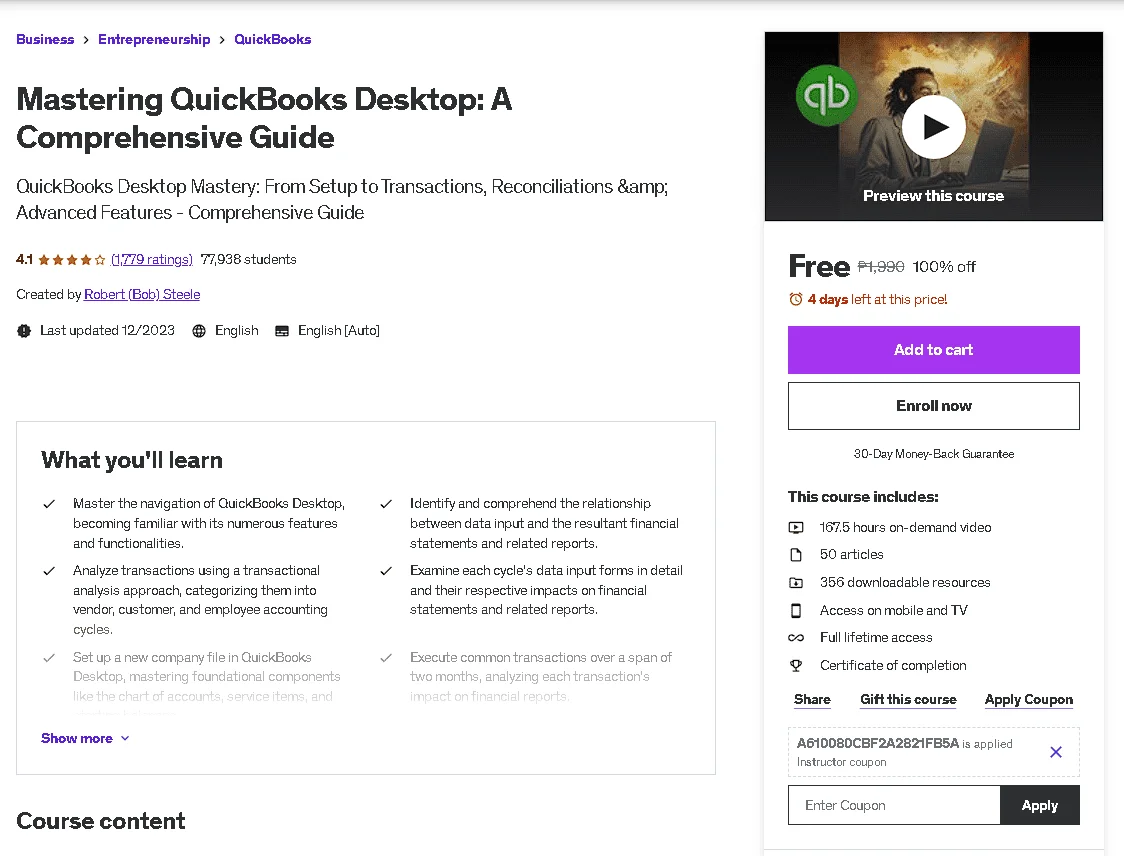The height and width of the screenshot is (856, 1124).
Task: Open the Business breadcrumb category
Action: coord(45,39)
